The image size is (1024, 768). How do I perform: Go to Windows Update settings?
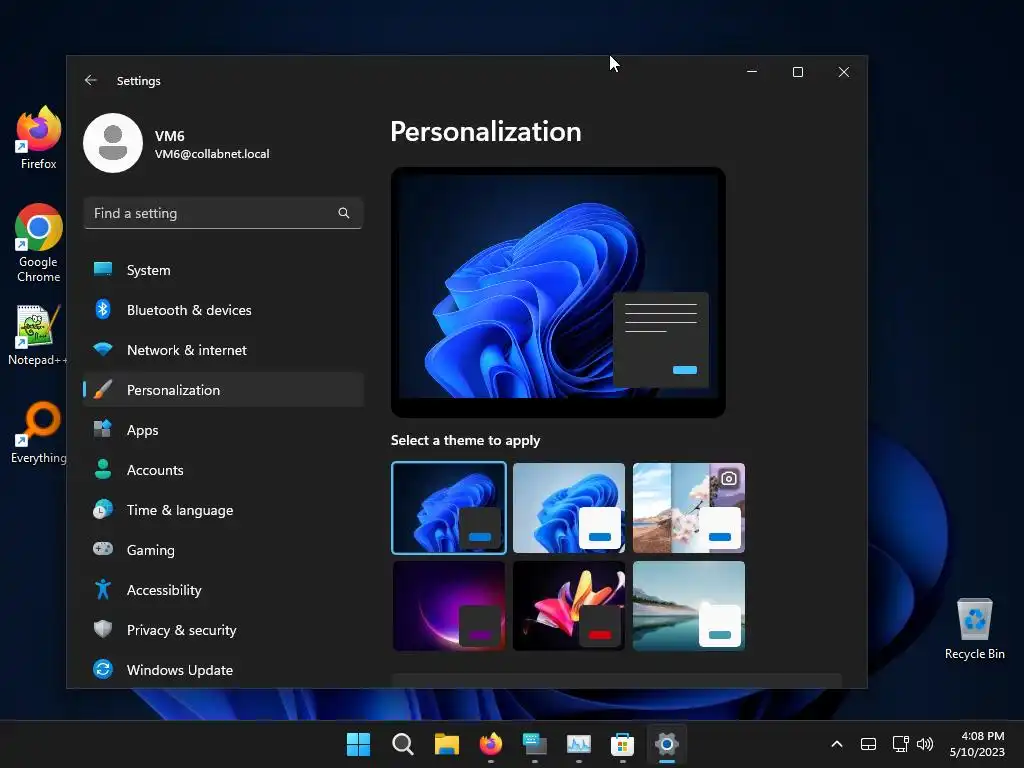click(223, 669)
